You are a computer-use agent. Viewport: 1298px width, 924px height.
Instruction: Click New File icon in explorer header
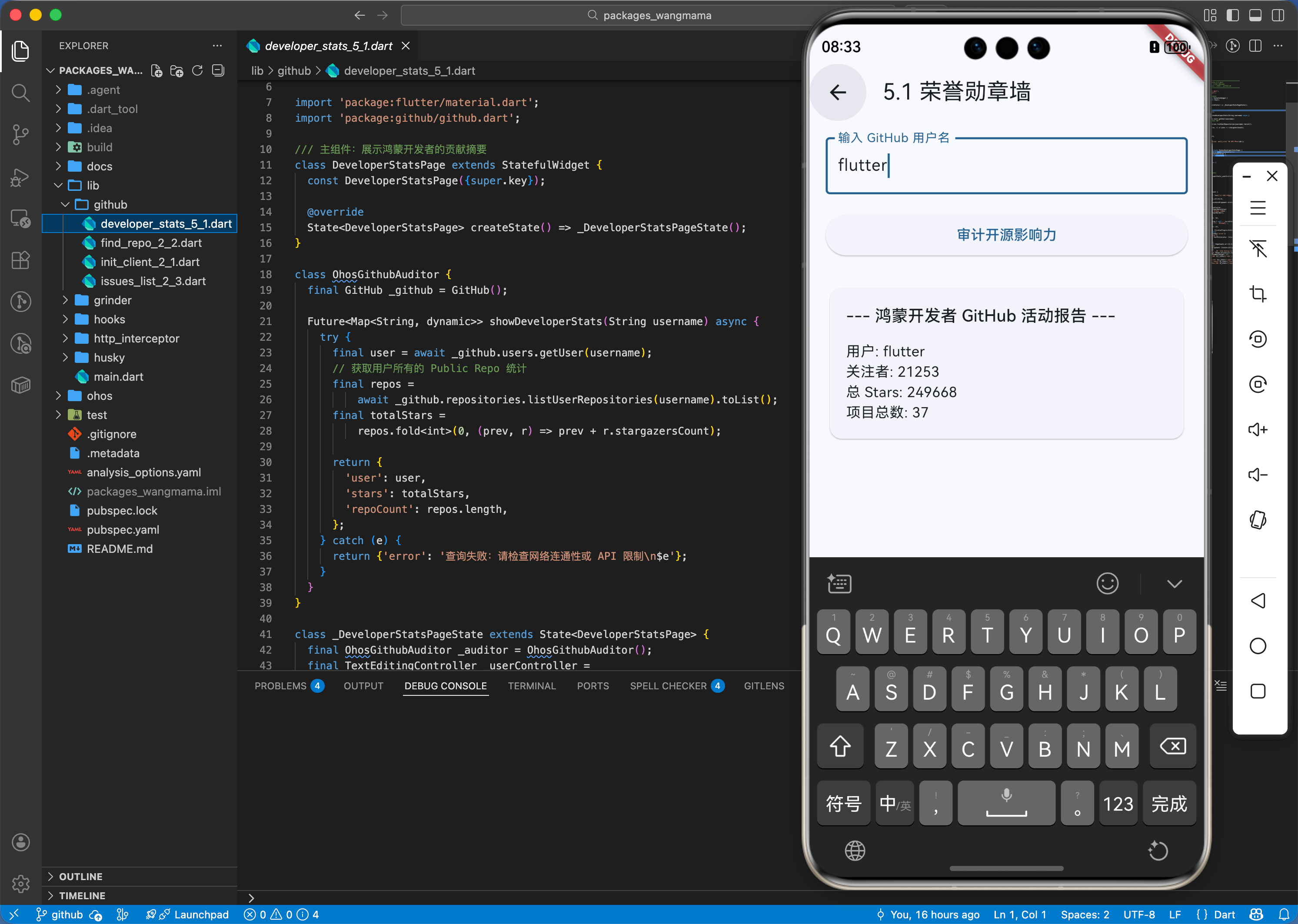click(x=156, y=70)
